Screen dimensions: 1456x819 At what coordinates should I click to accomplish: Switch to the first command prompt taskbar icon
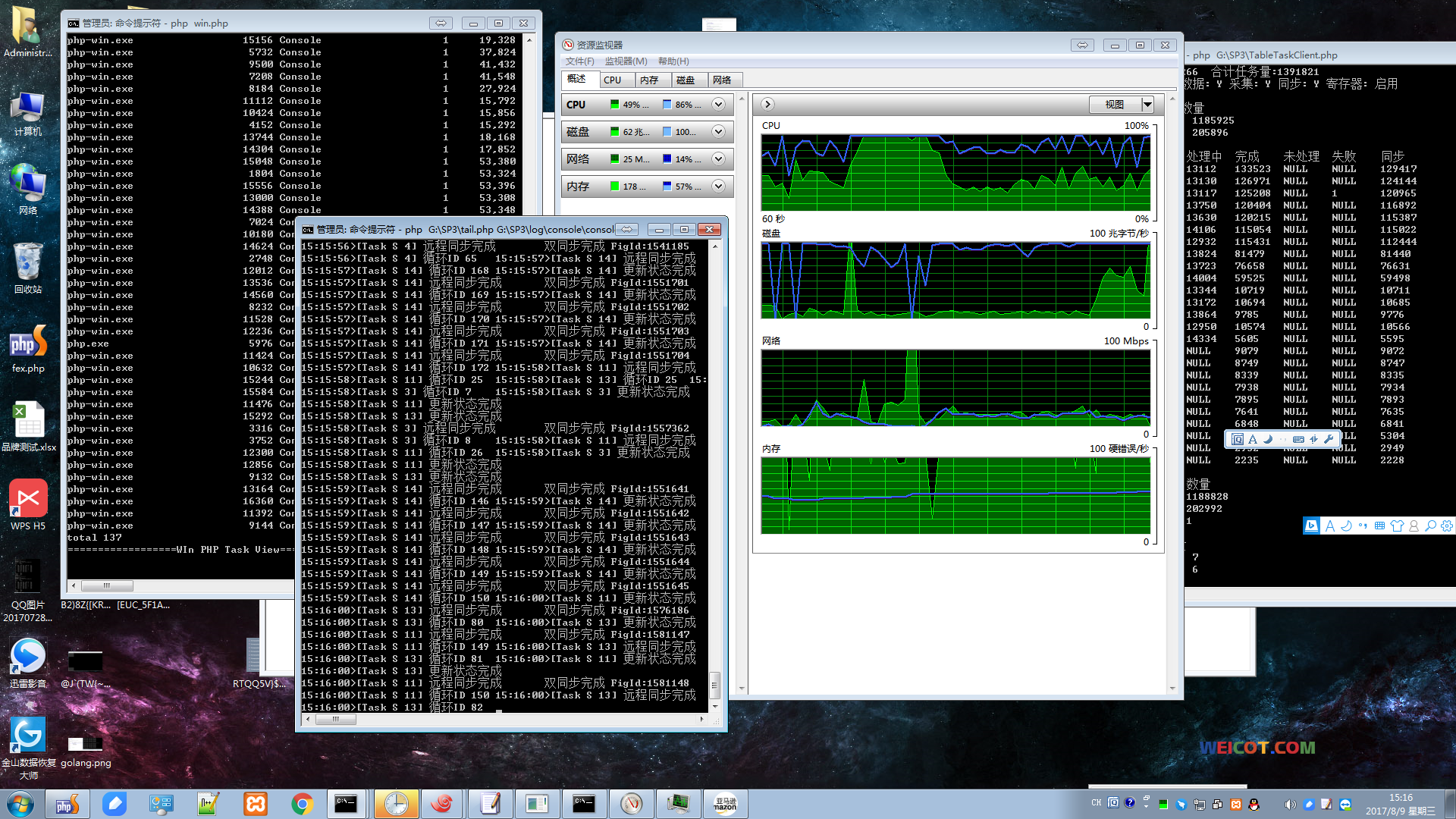(346, 804)
